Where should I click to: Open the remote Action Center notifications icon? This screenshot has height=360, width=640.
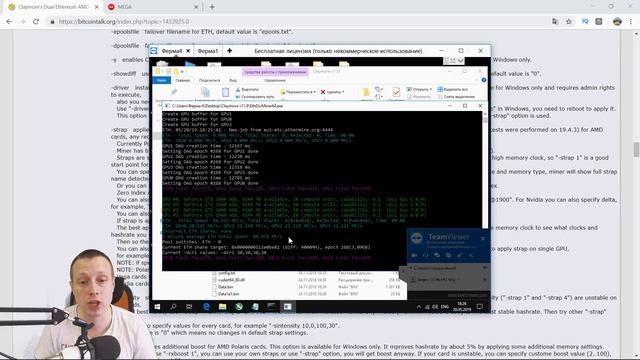tap(480, 307)
